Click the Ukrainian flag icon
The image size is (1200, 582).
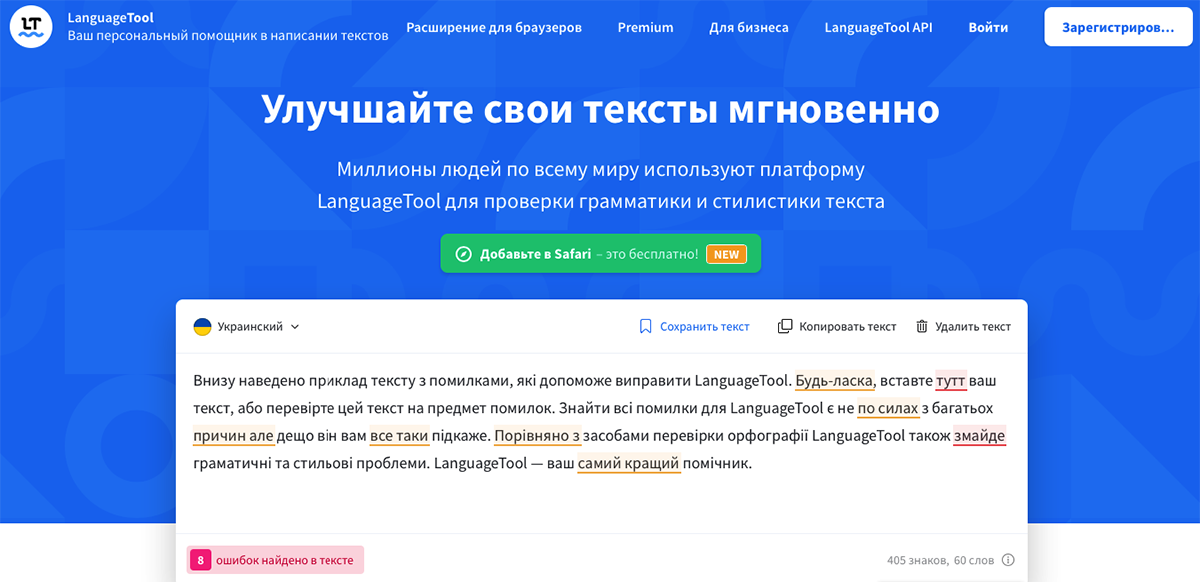click(203, 325)
